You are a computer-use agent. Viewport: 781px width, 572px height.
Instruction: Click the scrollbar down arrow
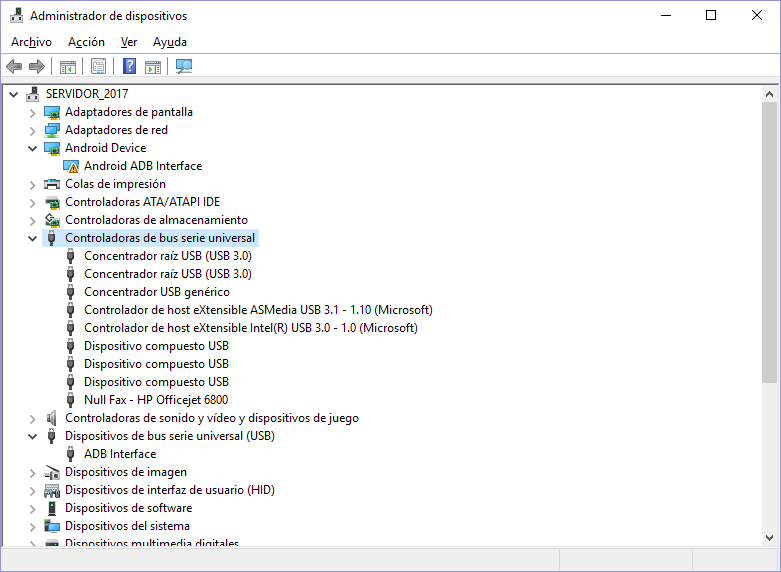pos(769,538)
